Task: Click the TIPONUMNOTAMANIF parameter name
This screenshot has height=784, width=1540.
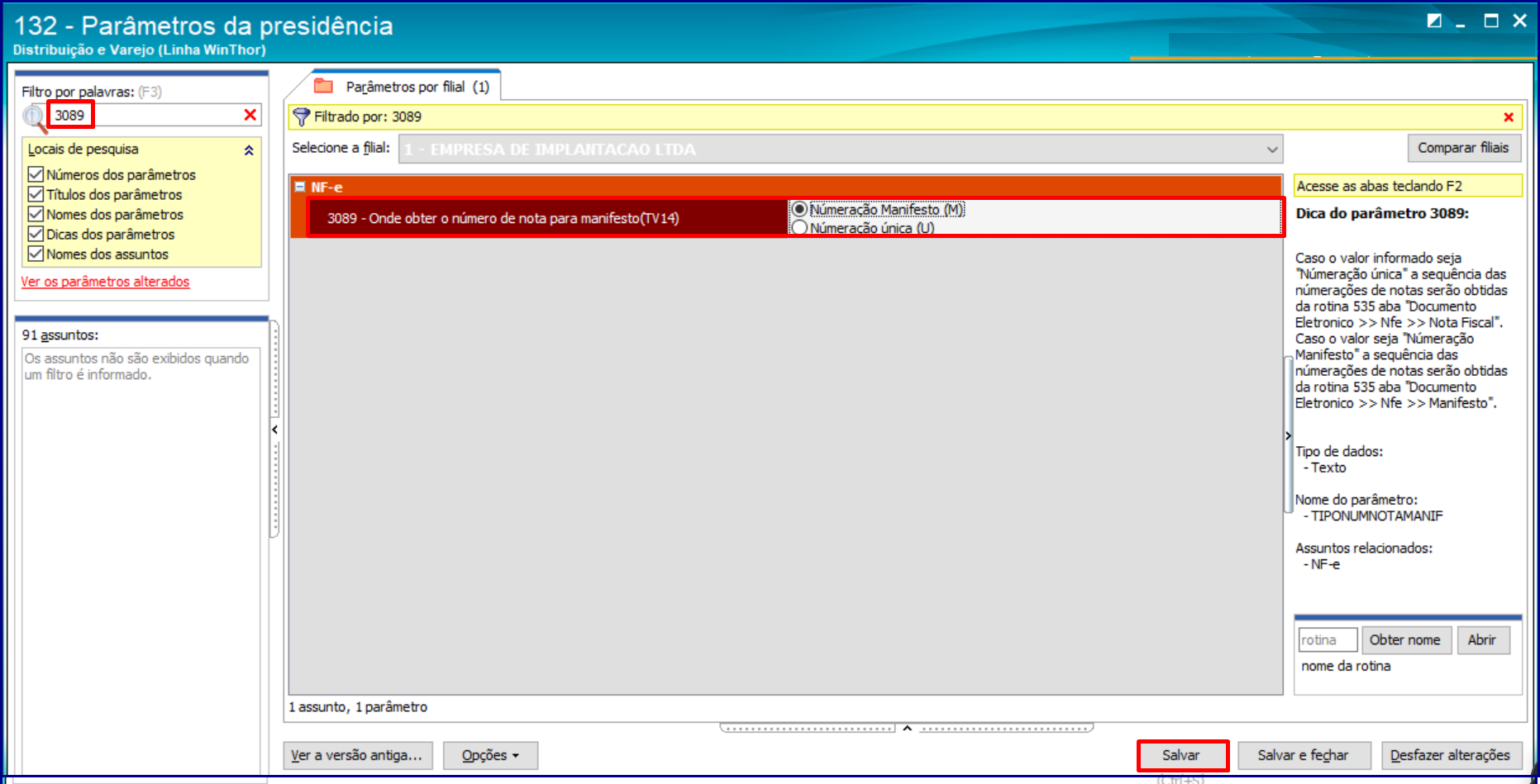Action: click(1376, 516)
